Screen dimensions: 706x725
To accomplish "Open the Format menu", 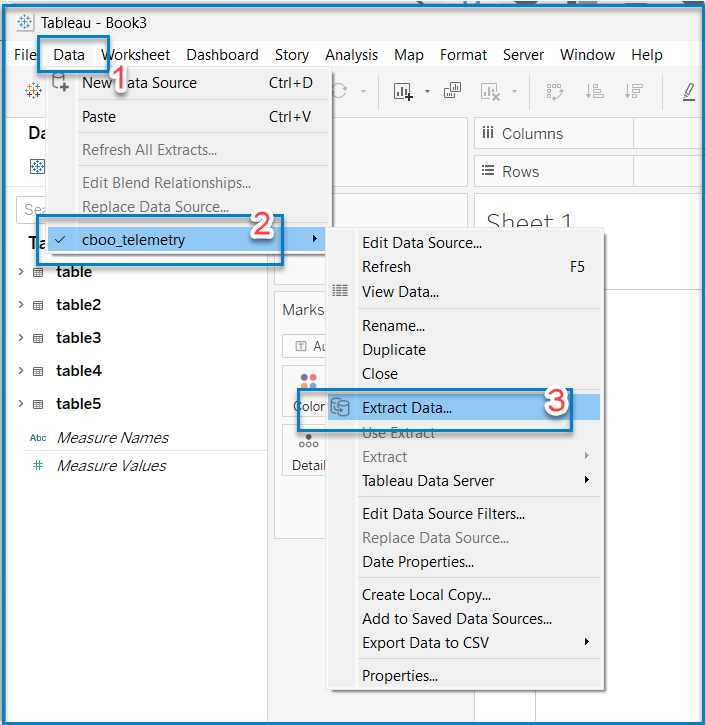I will pos(463,55).
